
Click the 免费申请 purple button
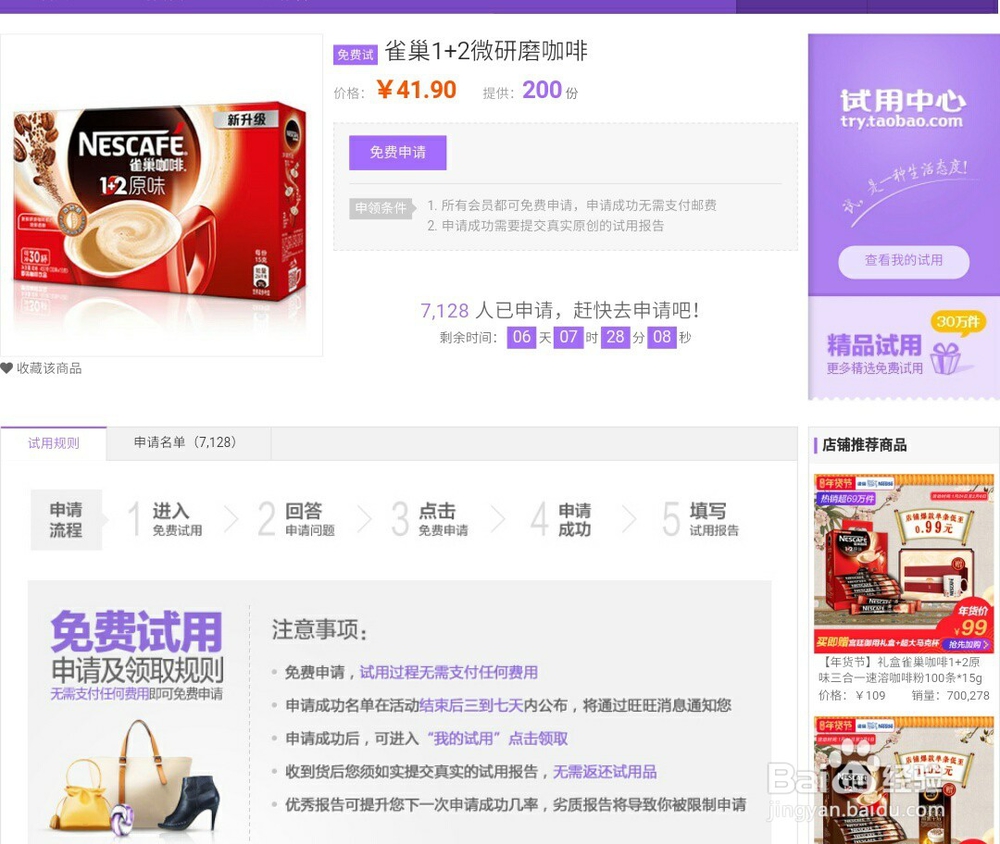(397, 152)
